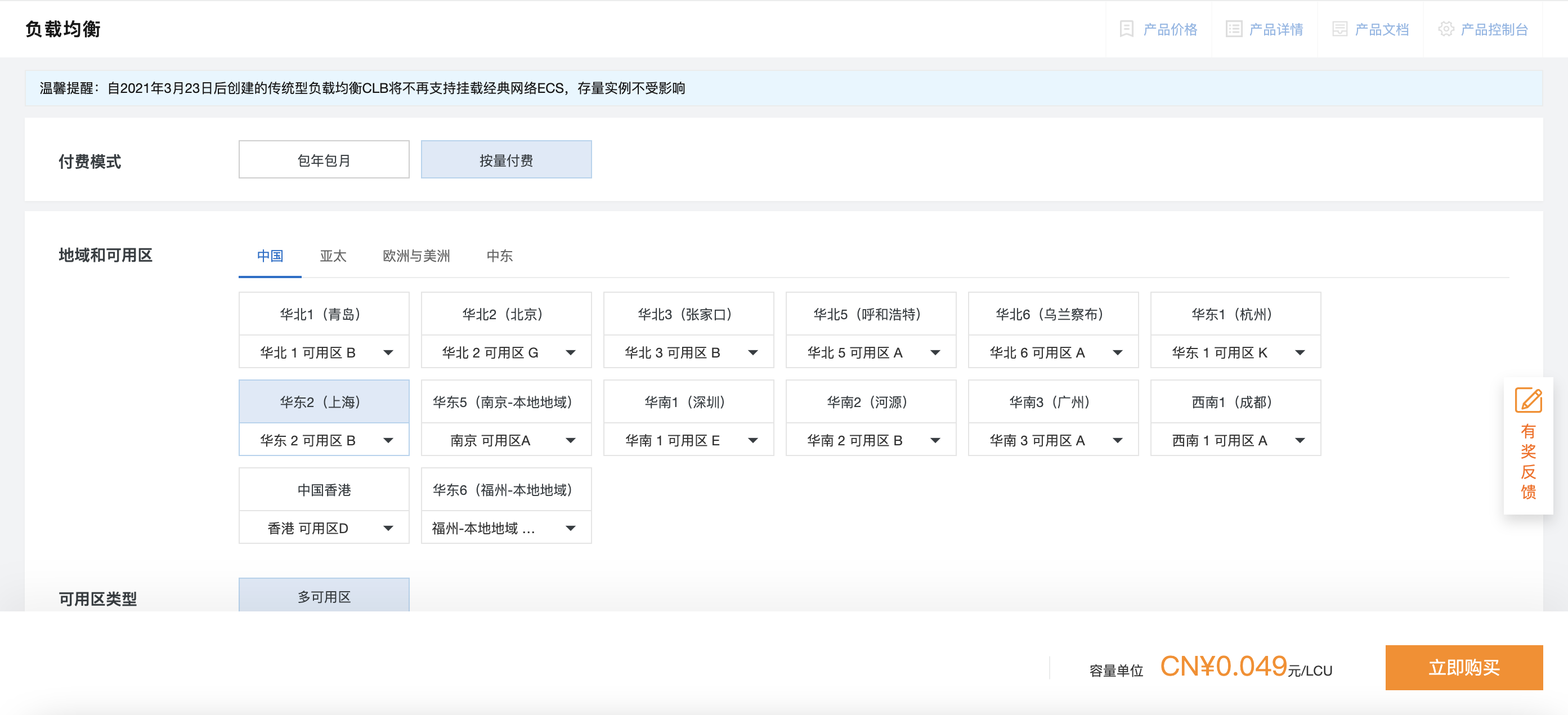Select region 华北1（青岛）
Viewport: 1568px width, 715px height.
324,314
